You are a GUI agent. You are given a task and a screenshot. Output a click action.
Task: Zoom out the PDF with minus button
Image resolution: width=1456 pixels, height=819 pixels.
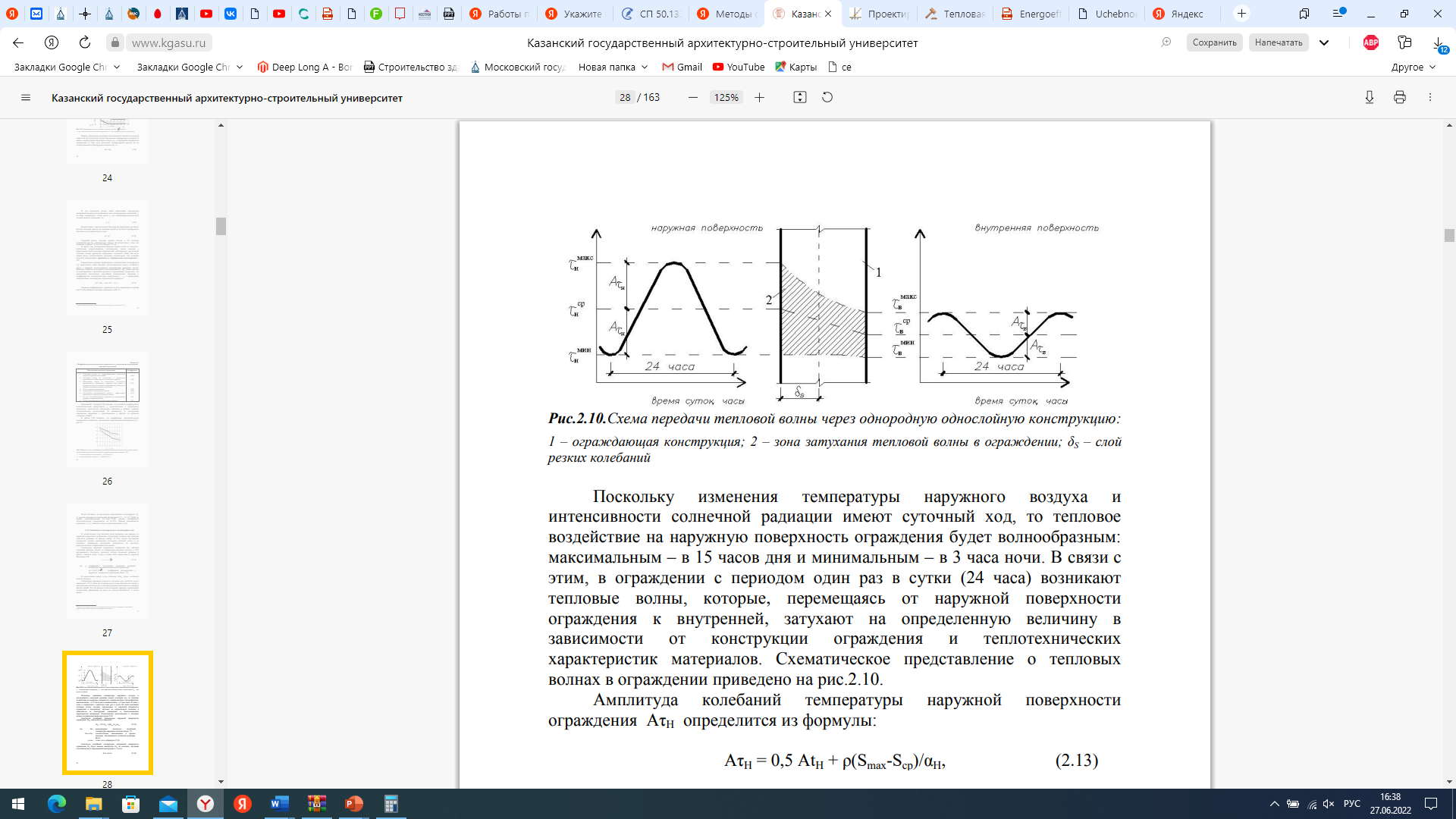tap(692, 97)
